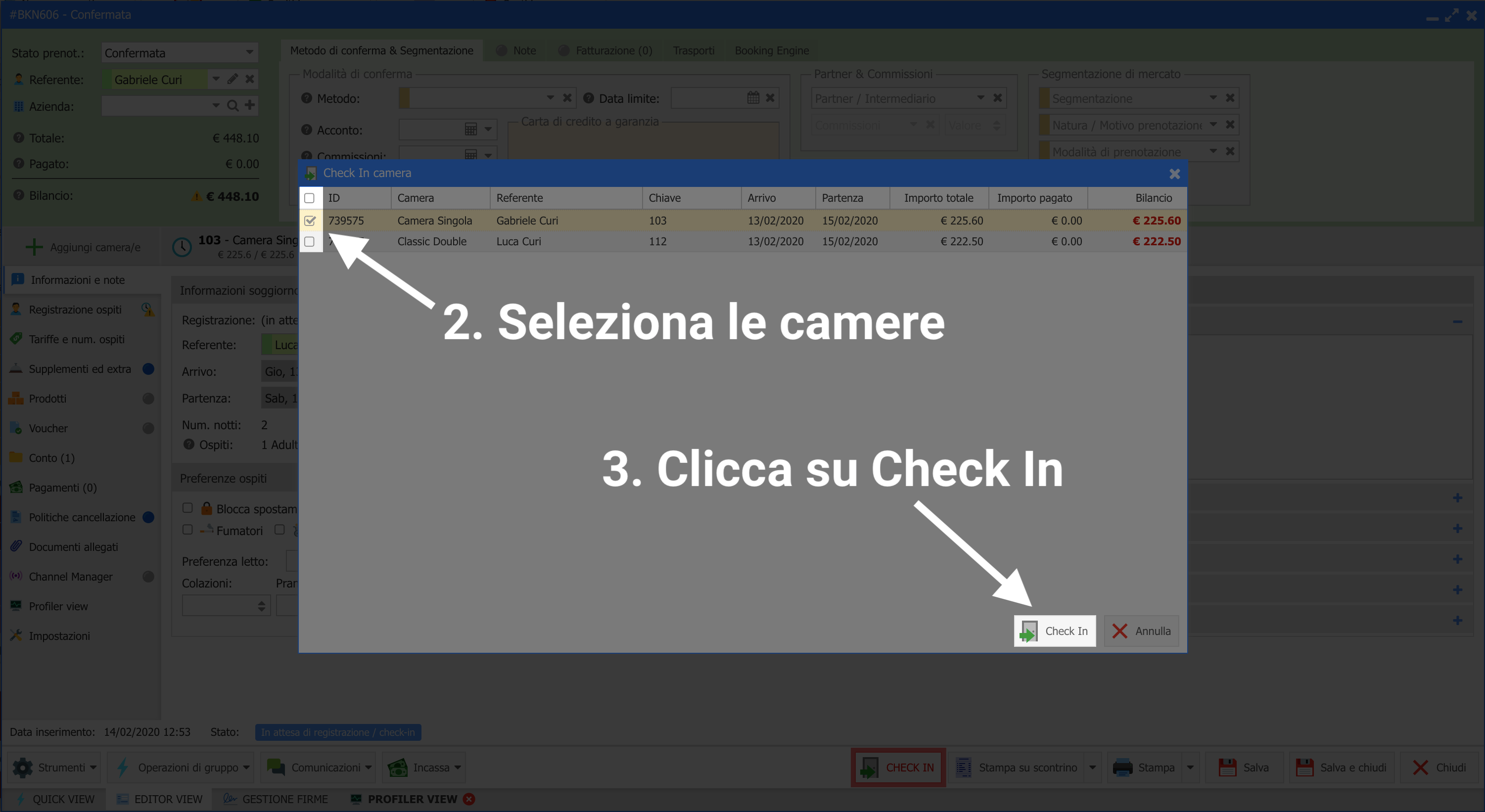Click Salva e chiudi button
The image size is (1485, 812).
pos(1341,767)
